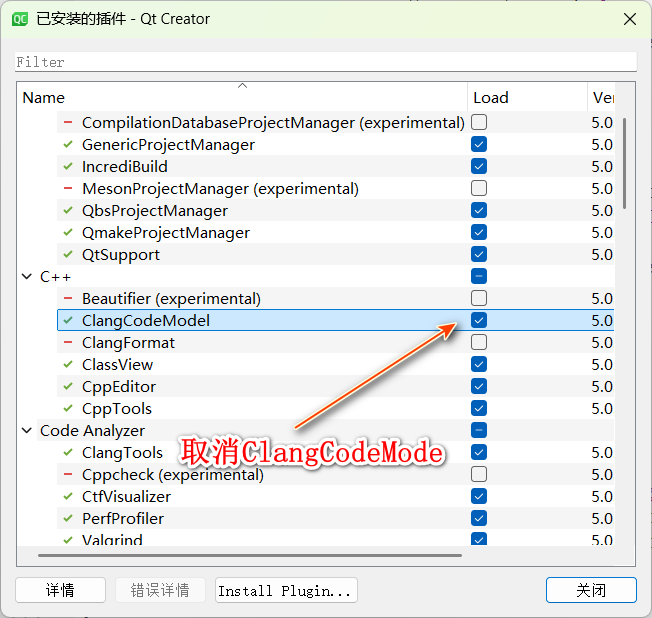Click the green check icon beside QtSupport
Screen dimensions: 652x618
(x=68, y=255)
